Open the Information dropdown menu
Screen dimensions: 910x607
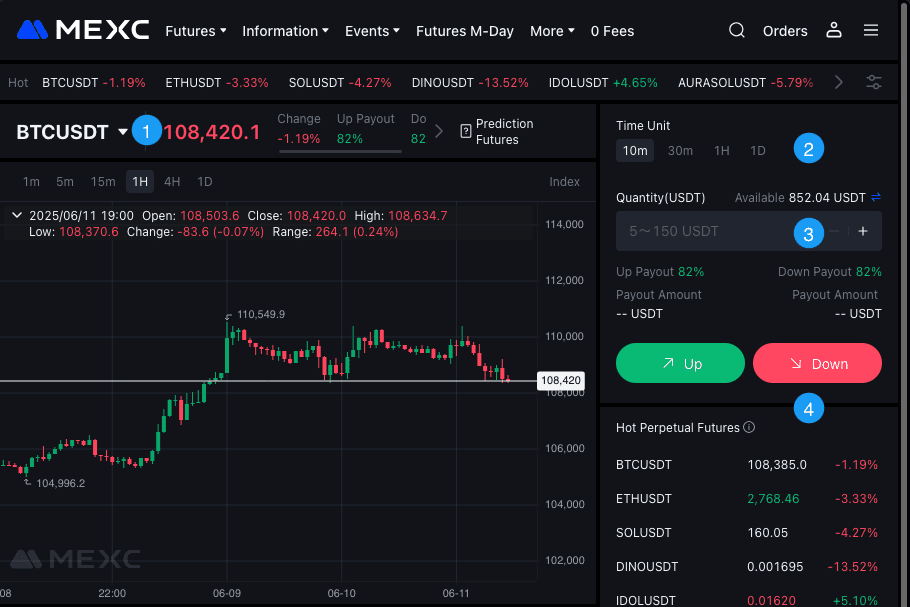pos(286,31)
